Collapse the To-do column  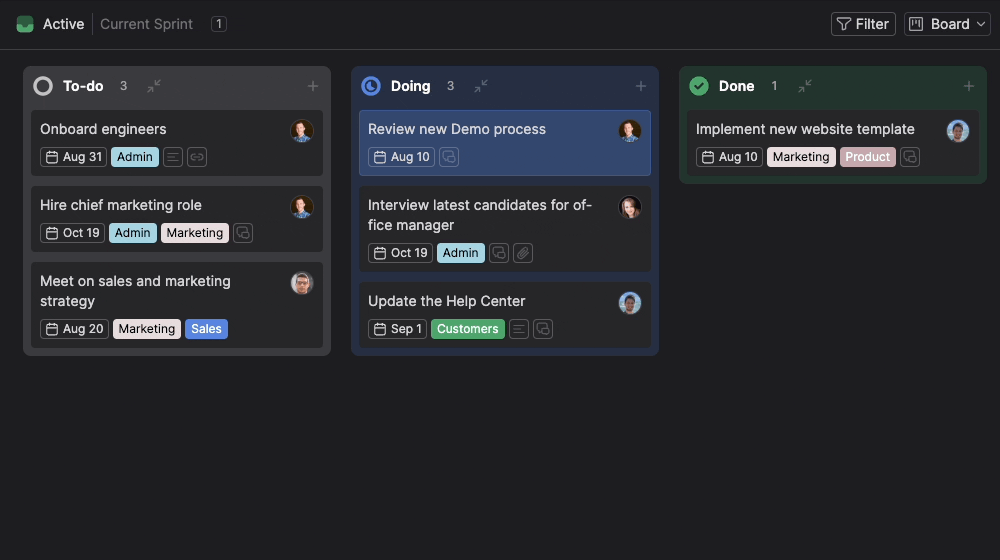(154, 86)
